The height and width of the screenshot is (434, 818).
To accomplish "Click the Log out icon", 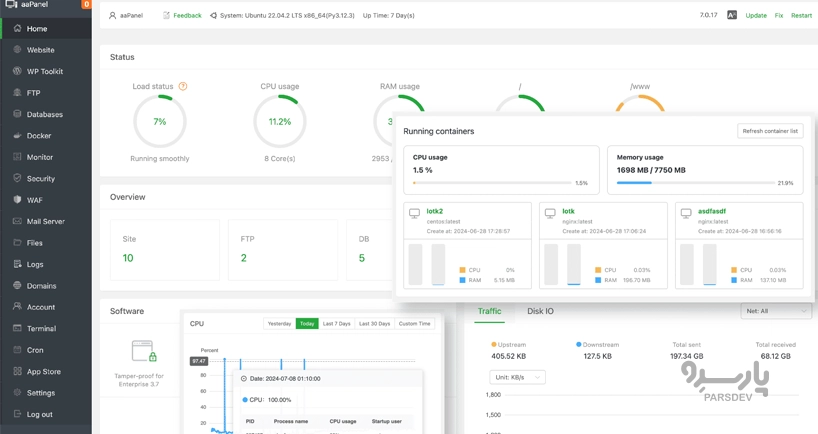I will click(x=17, y=414).
